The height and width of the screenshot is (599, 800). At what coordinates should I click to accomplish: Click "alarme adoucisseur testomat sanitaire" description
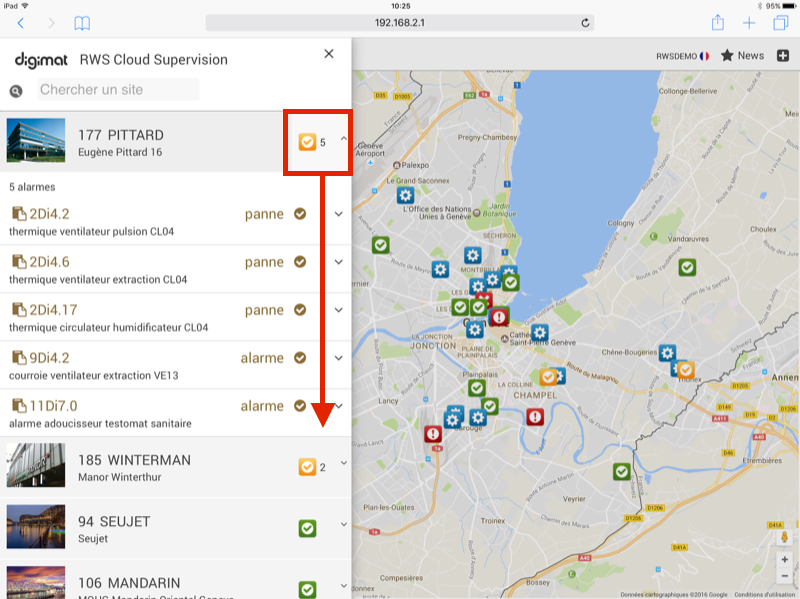100,423
